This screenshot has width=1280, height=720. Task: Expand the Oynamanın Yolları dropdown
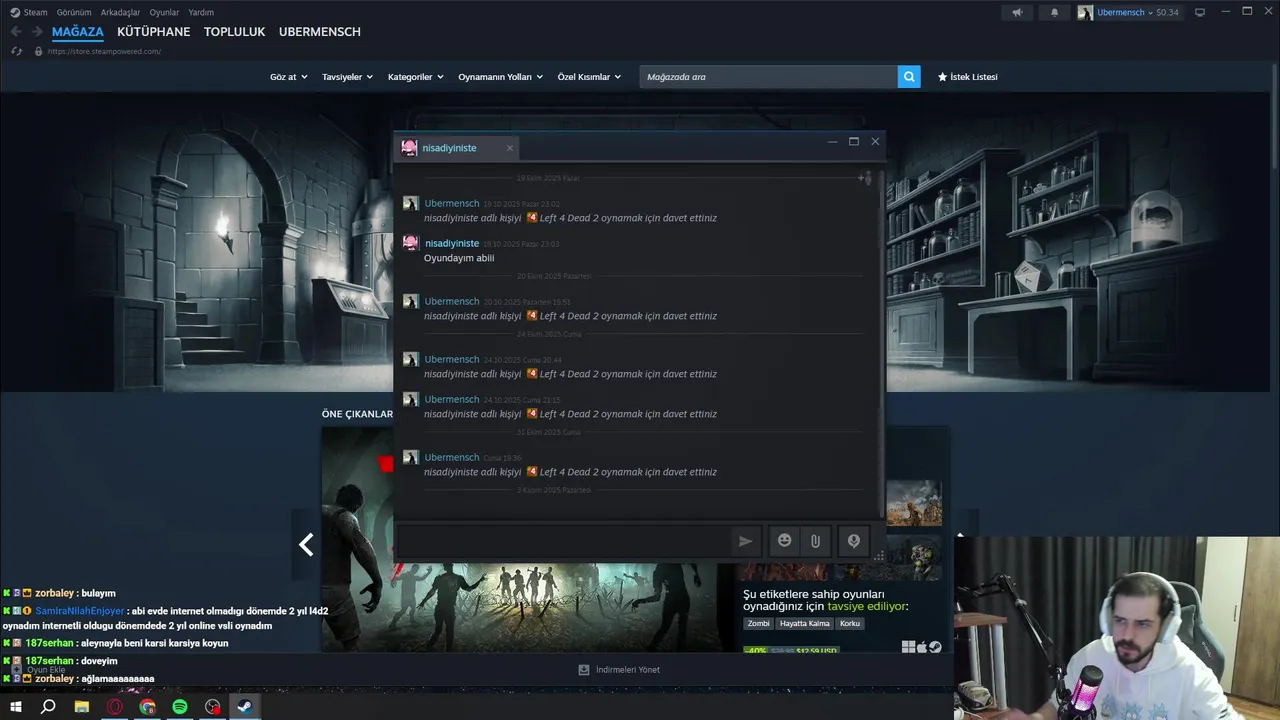(x=500, y=77)
